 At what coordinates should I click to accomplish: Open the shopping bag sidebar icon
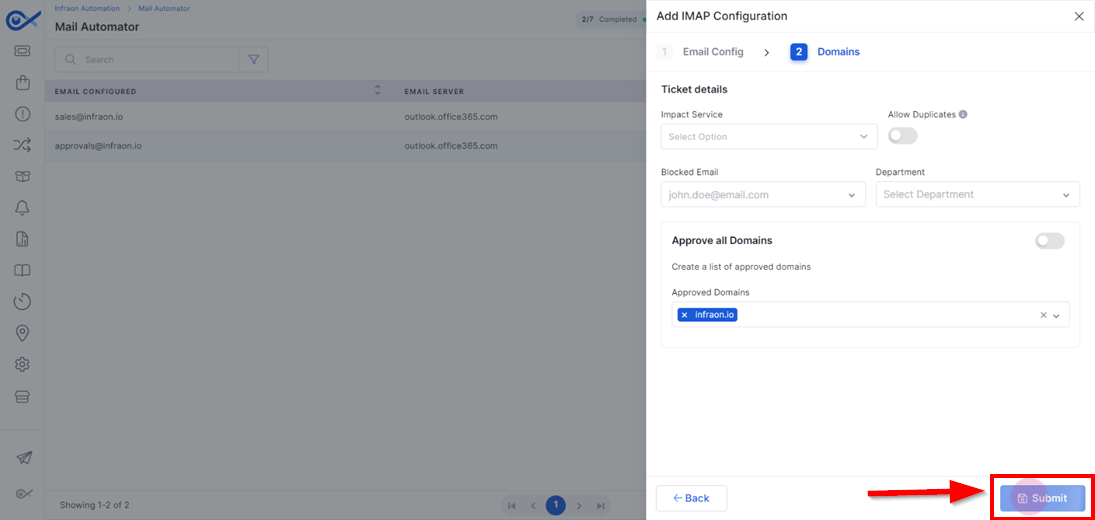click(22, 82)
